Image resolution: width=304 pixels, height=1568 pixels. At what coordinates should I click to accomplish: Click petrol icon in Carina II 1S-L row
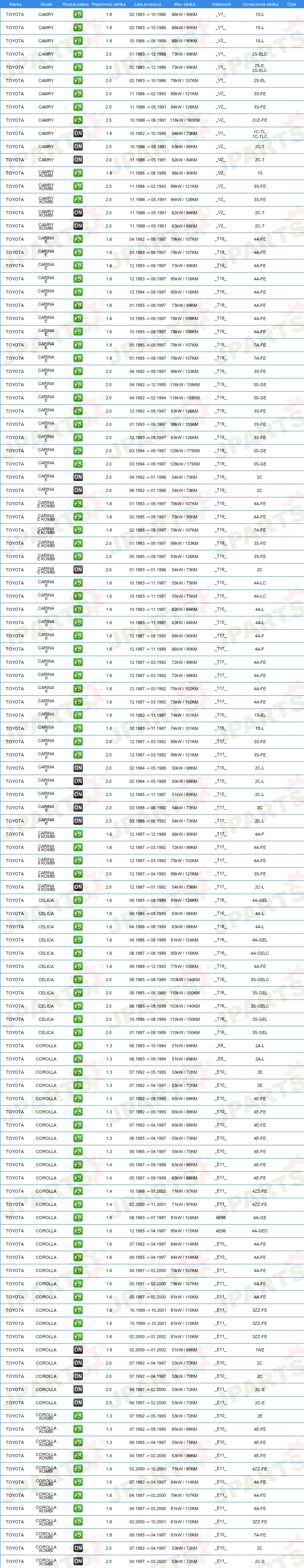[78, 729]
